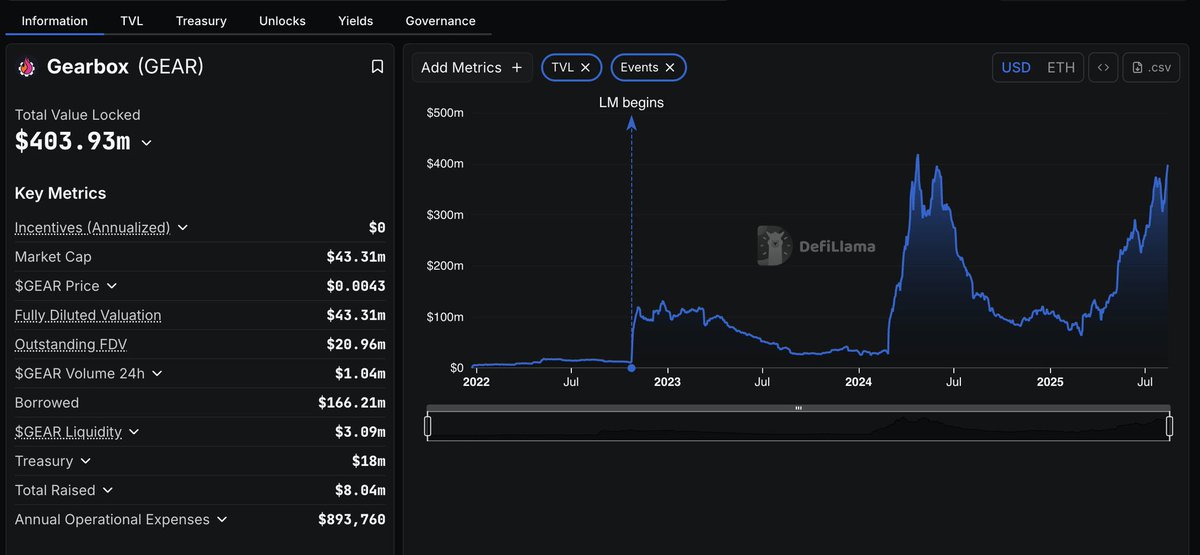
Task: Click the right handle of range slider
Action: point(1169,427)
